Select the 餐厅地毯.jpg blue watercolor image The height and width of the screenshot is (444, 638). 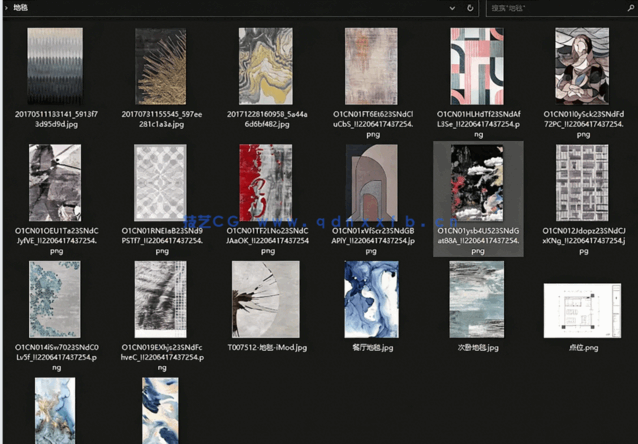(372, 299)
